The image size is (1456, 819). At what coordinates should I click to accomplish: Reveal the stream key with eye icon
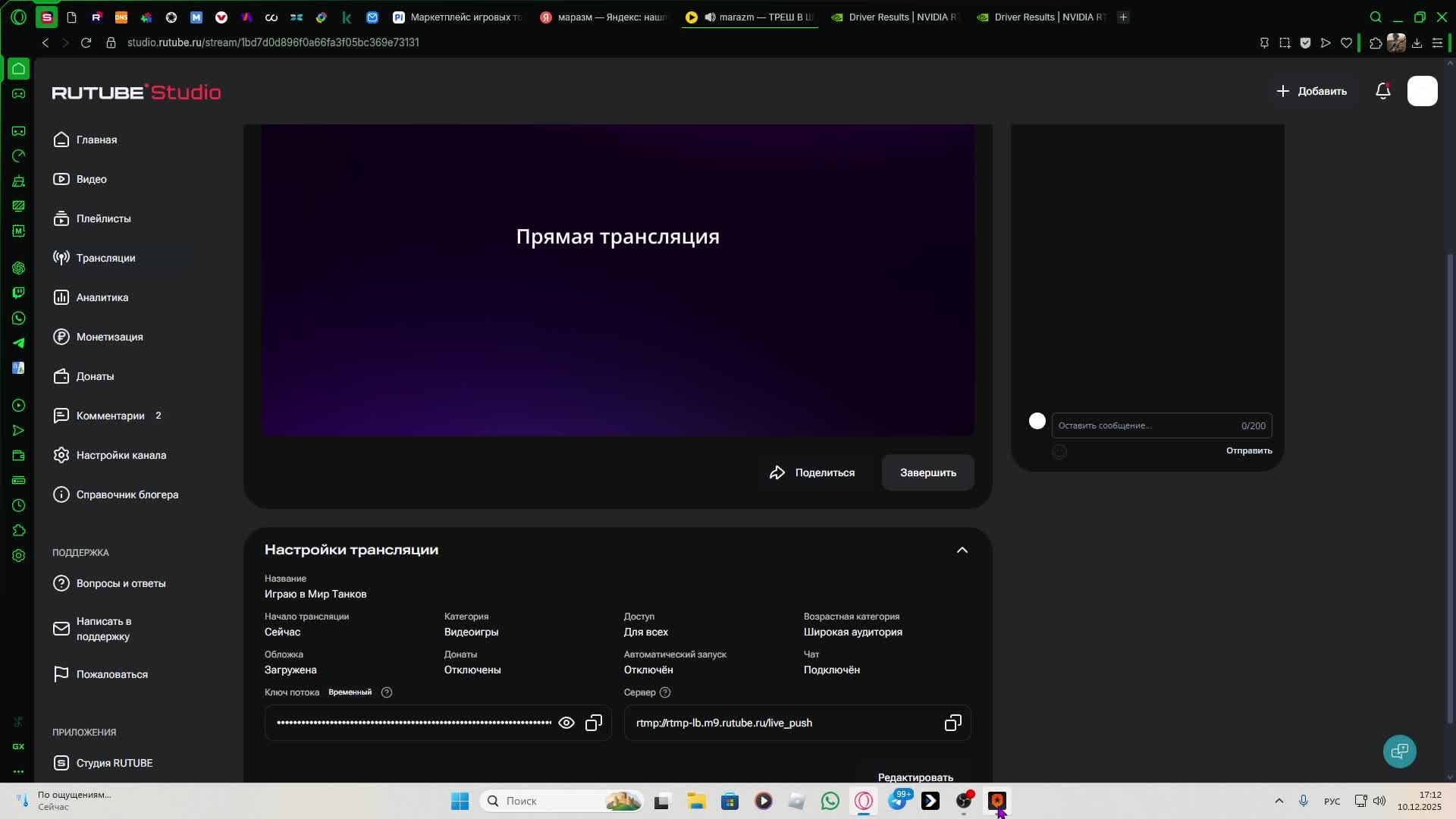tap(566, 723)
